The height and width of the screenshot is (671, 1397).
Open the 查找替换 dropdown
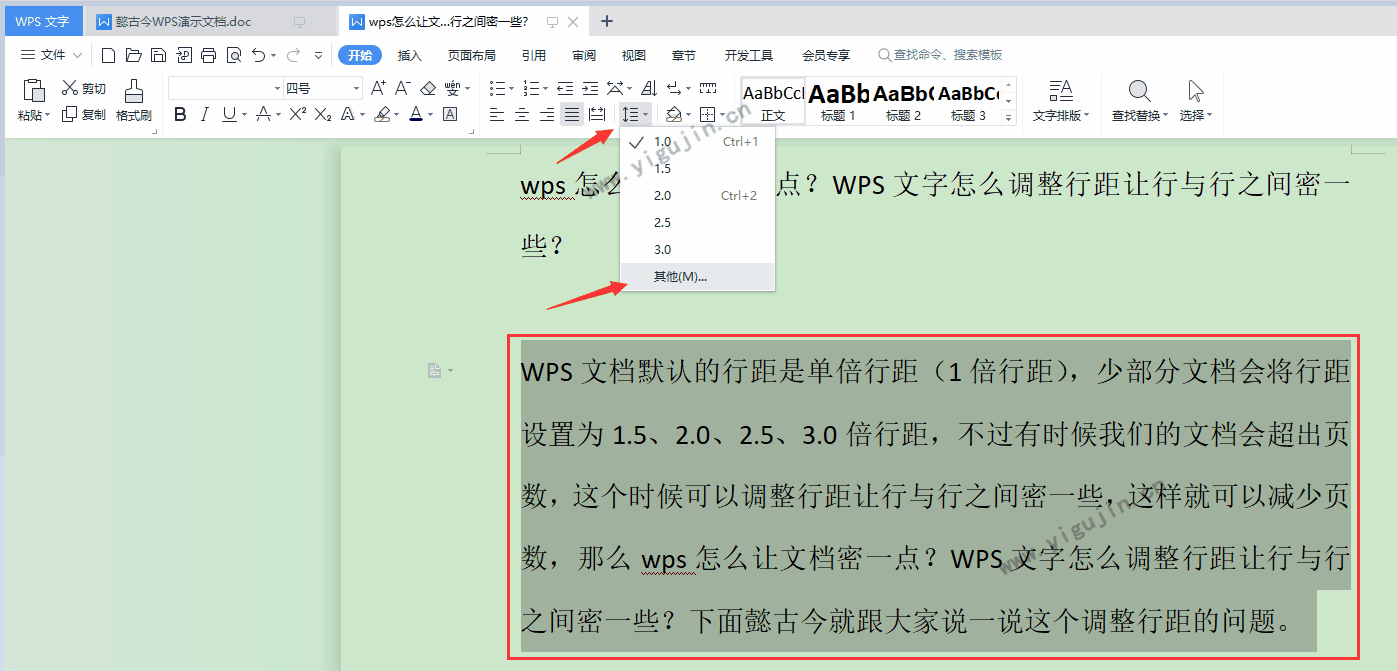pos(1140,115)
